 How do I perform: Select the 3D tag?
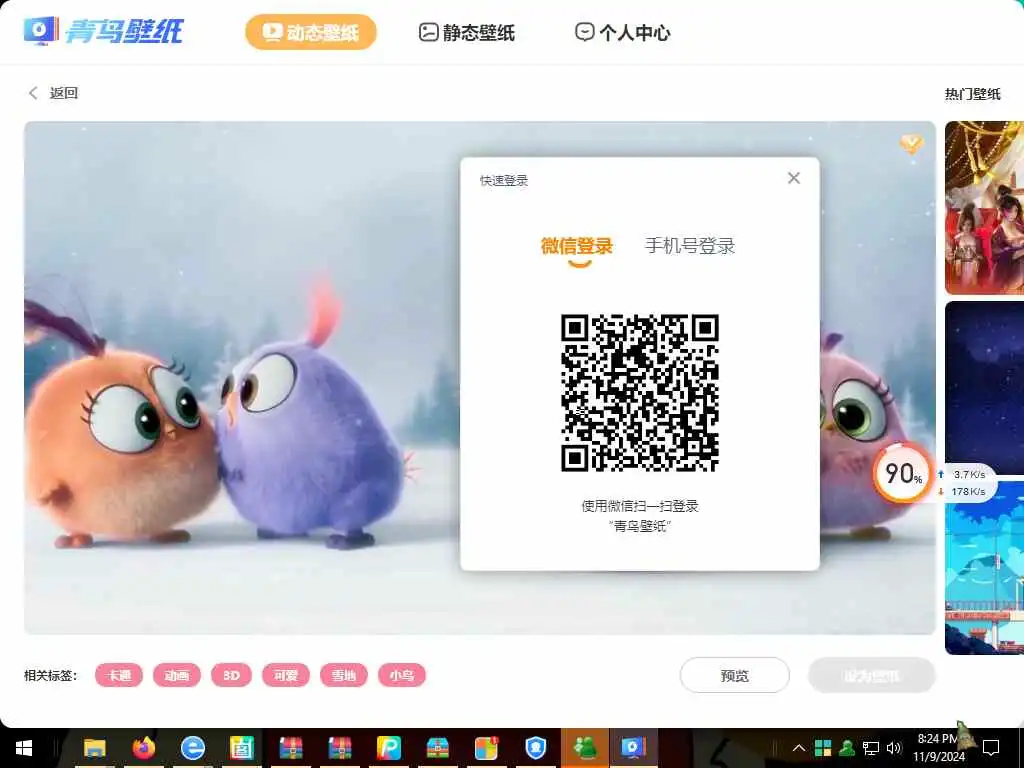point(231,675)
